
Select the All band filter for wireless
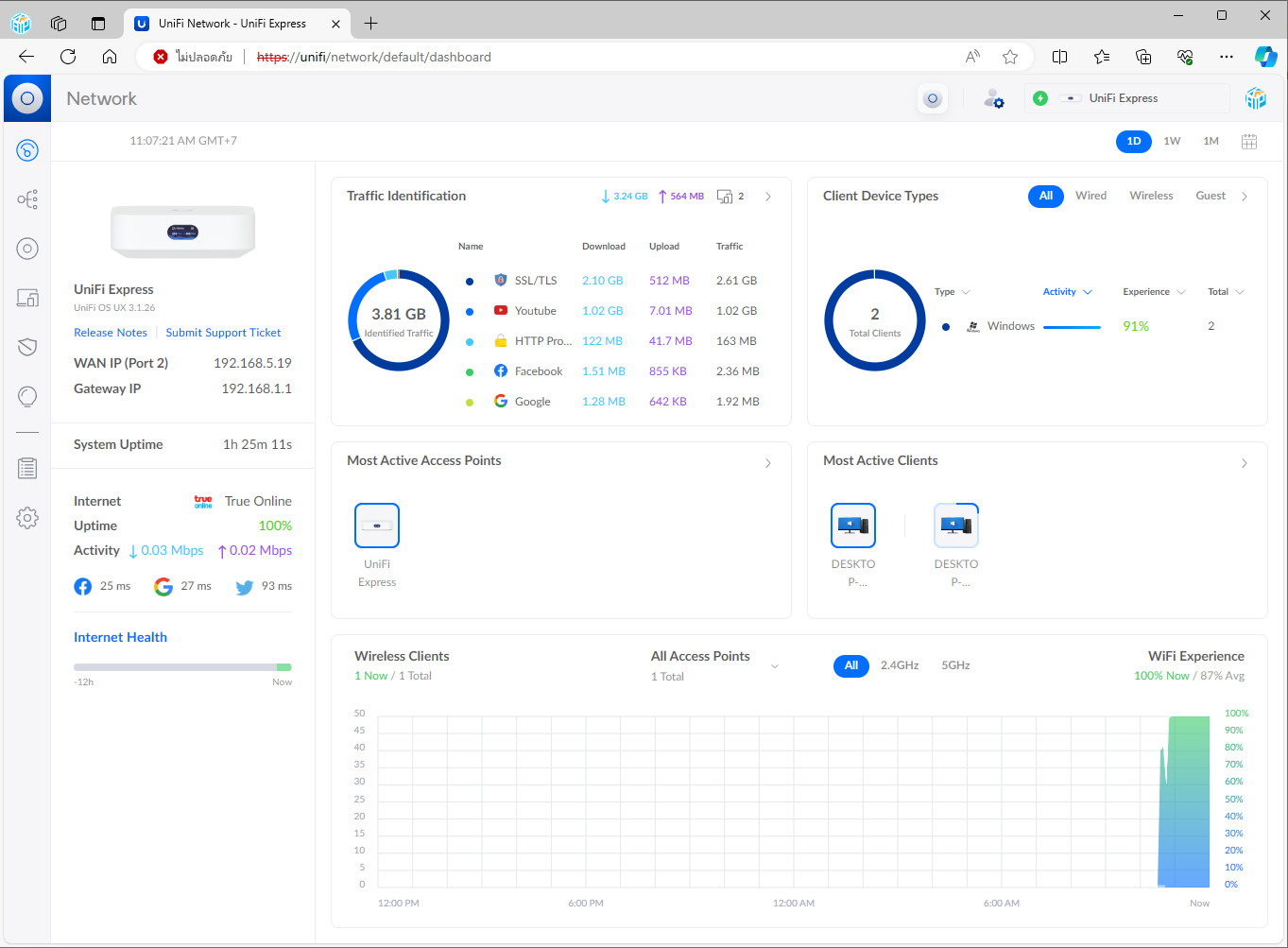851,666
